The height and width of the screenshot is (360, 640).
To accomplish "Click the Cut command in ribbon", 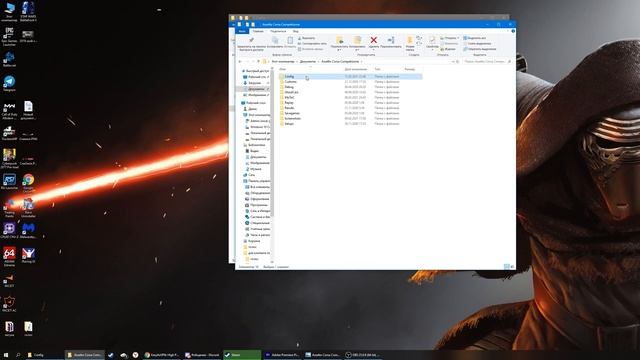I will (x=307, y=38).
